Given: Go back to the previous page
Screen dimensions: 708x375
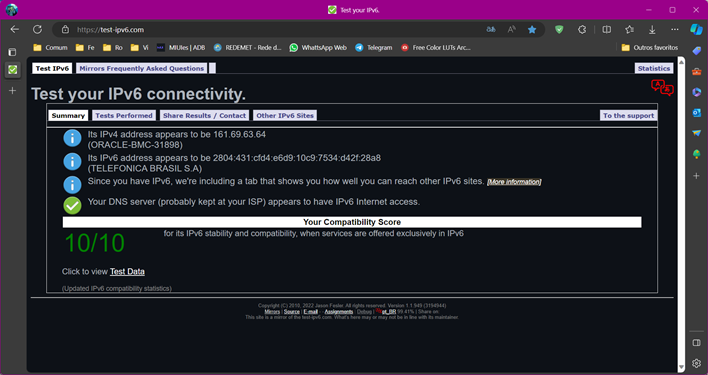Looking at the screenshot, I should click(14, 29).
